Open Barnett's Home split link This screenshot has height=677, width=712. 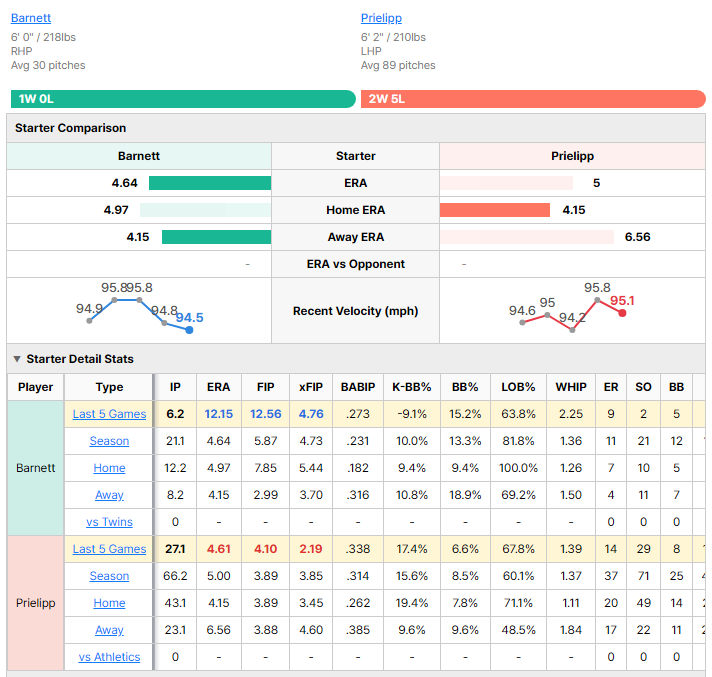(109, 468)
